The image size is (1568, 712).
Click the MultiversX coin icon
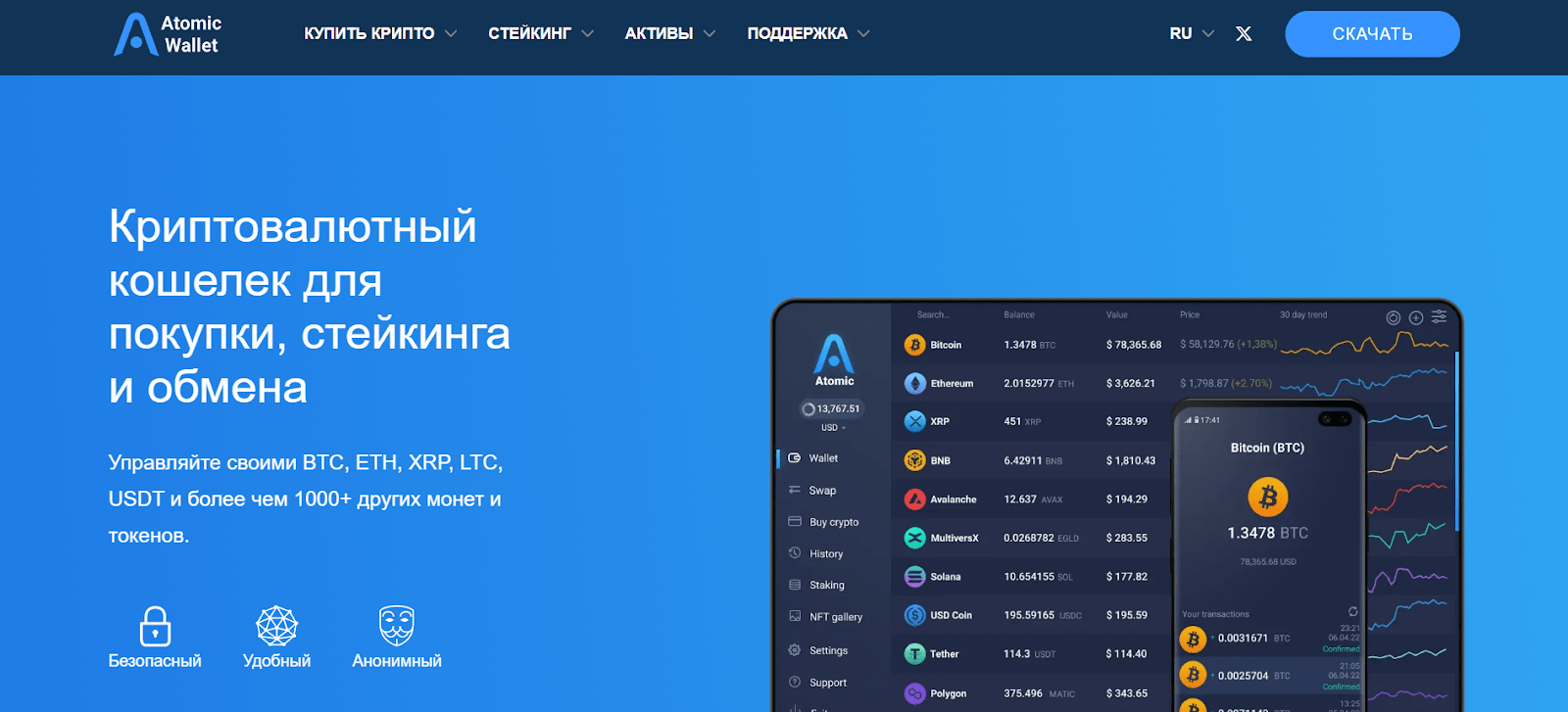pos(914,538)
